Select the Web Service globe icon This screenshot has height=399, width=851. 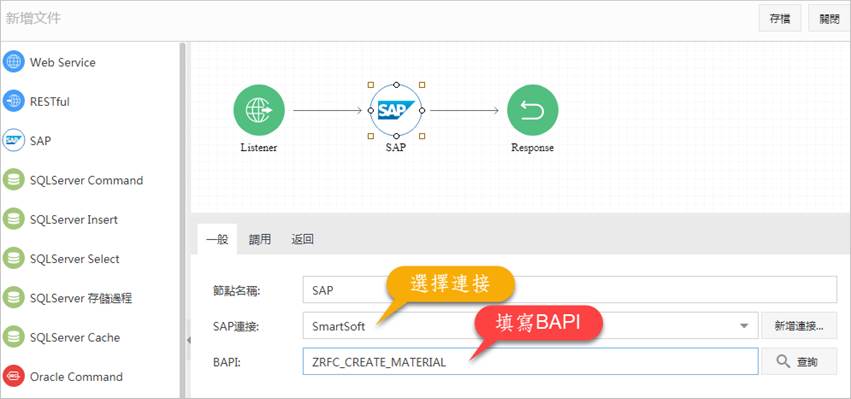14,62
